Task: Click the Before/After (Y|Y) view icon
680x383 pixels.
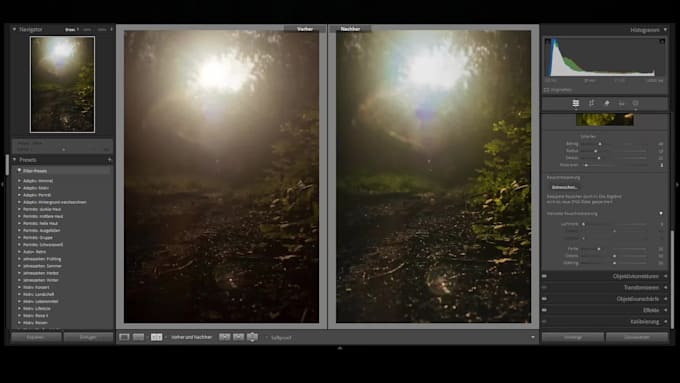Action: pos(157,337)
